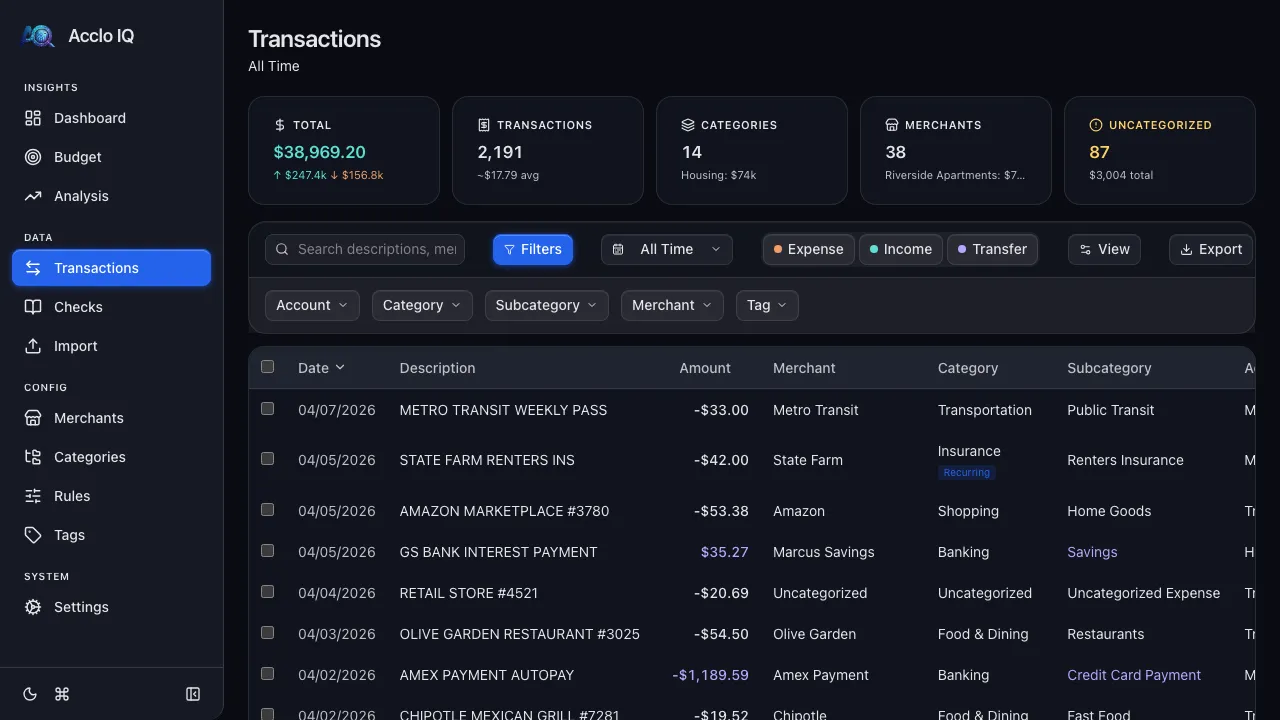The width and height of the screenshot is (1280, 720).
Task: Click the dollar icon on the Total card
Action: click(x=280, y=125)
